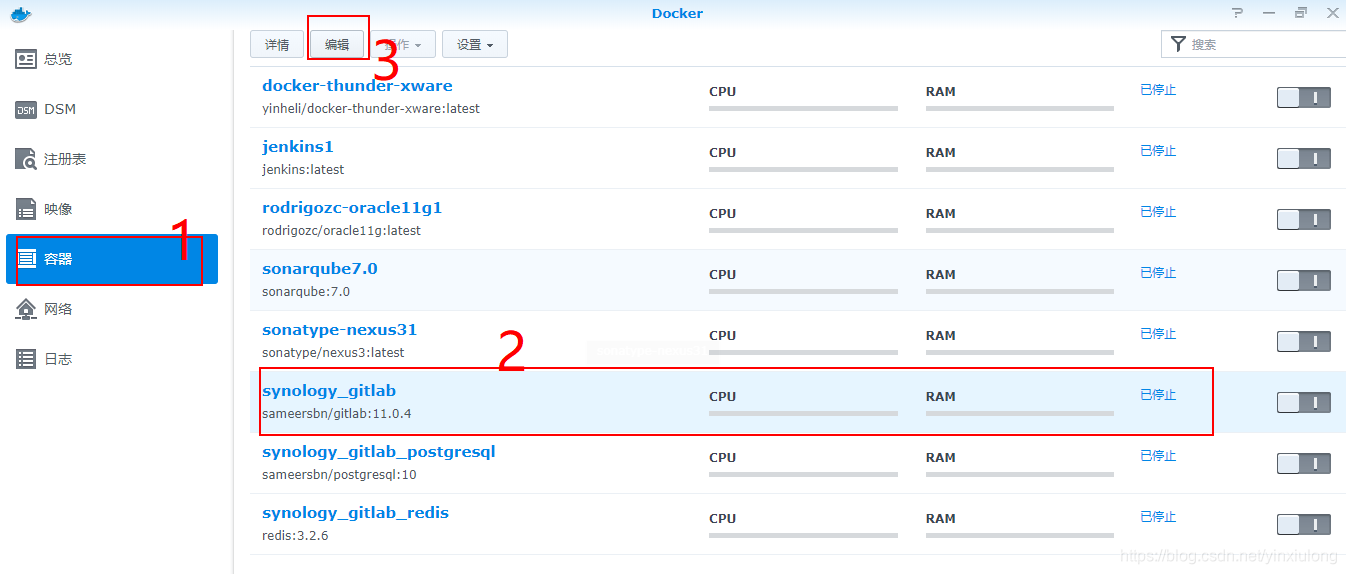The image size is (1346, 574).
Task: Click CPU usage bar of rodrigozc-oracle11g1
Action: tap(803, 230)
